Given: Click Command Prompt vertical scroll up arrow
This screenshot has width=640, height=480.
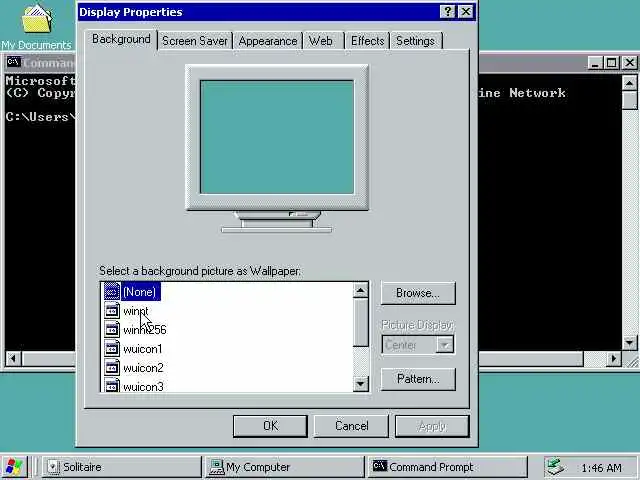Looking at the screenshot, I should 629,83.
